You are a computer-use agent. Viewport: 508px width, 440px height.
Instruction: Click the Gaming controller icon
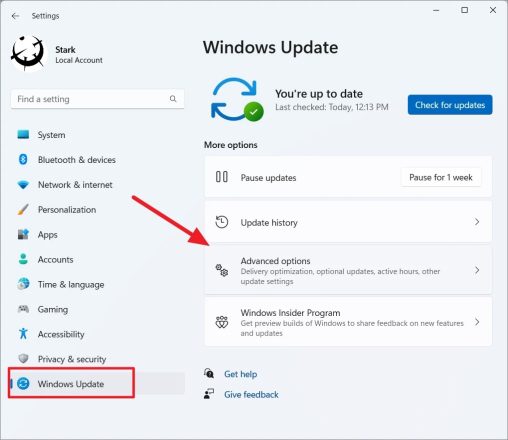click(x=23, y=309)
